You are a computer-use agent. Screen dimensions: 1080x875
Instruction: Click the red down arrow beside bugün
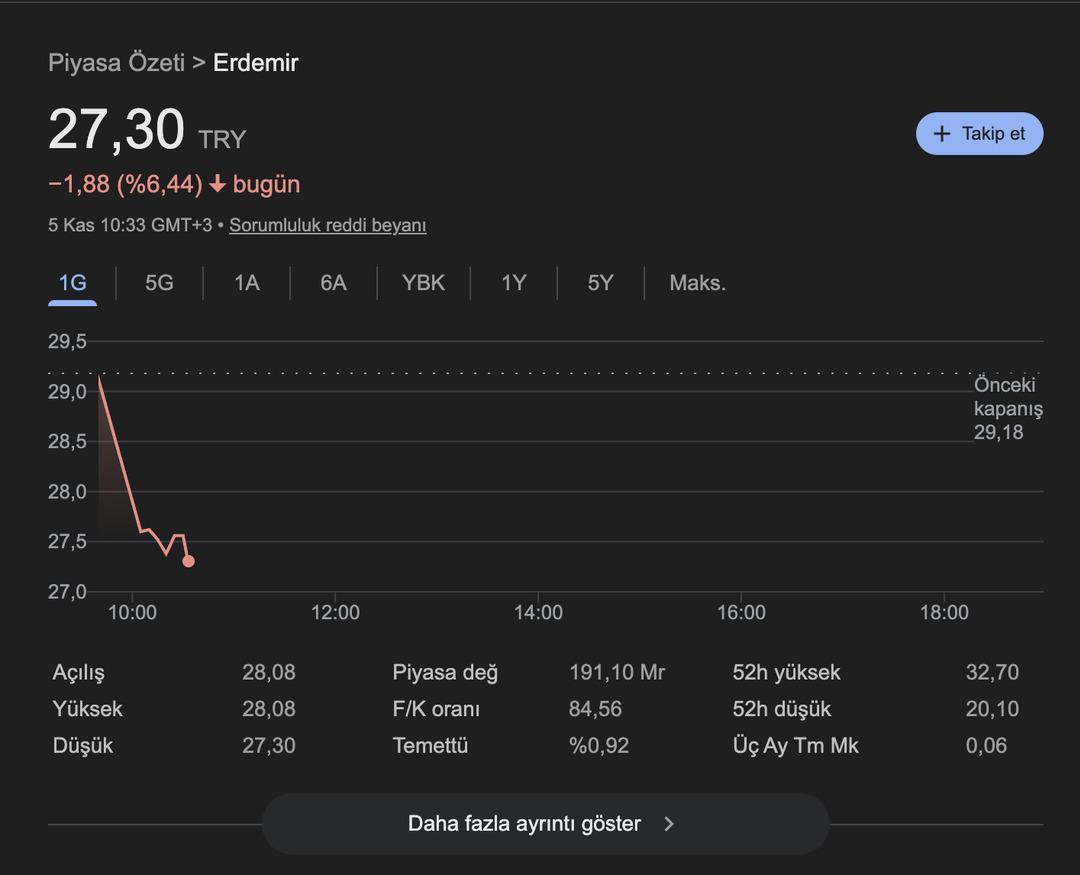point(218,185)
